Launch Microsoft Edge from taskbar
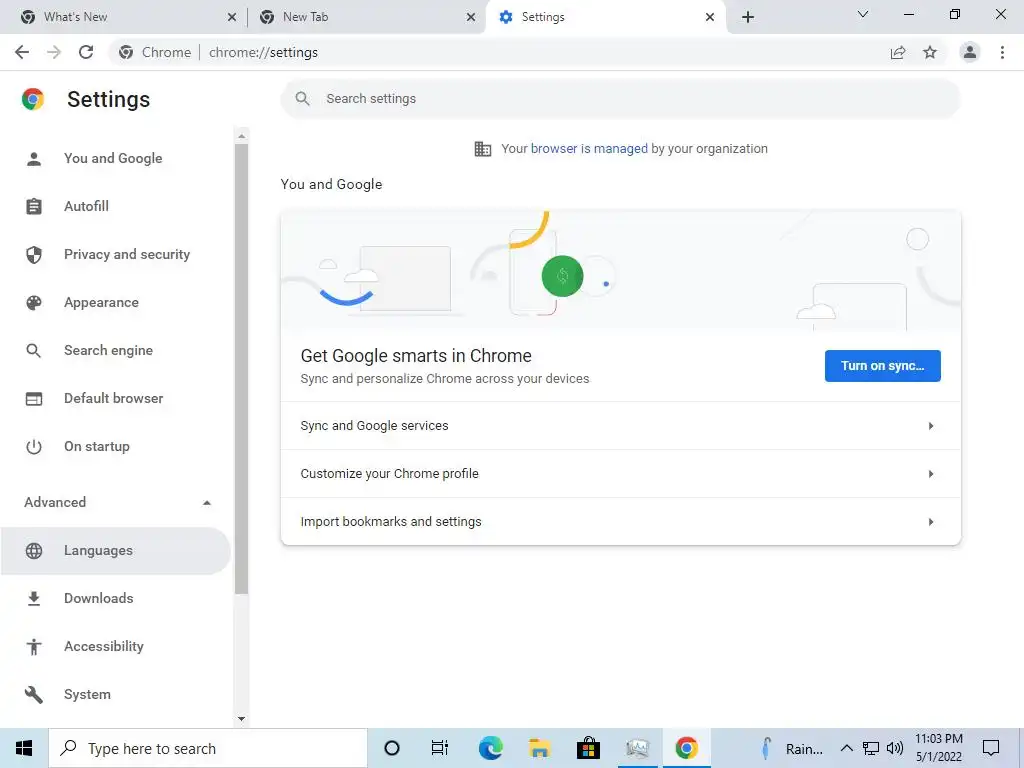This screenshot has width=1024, height=768. [490, 748]
